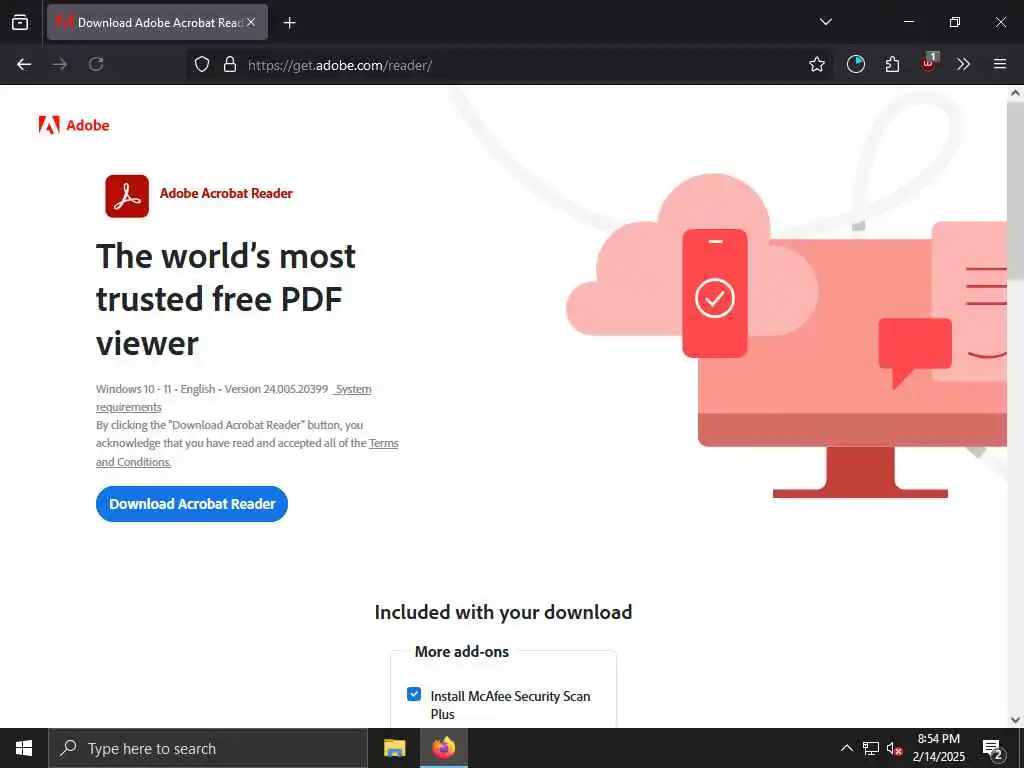
Task: Show hidden system tray icons
Action: 846,748
